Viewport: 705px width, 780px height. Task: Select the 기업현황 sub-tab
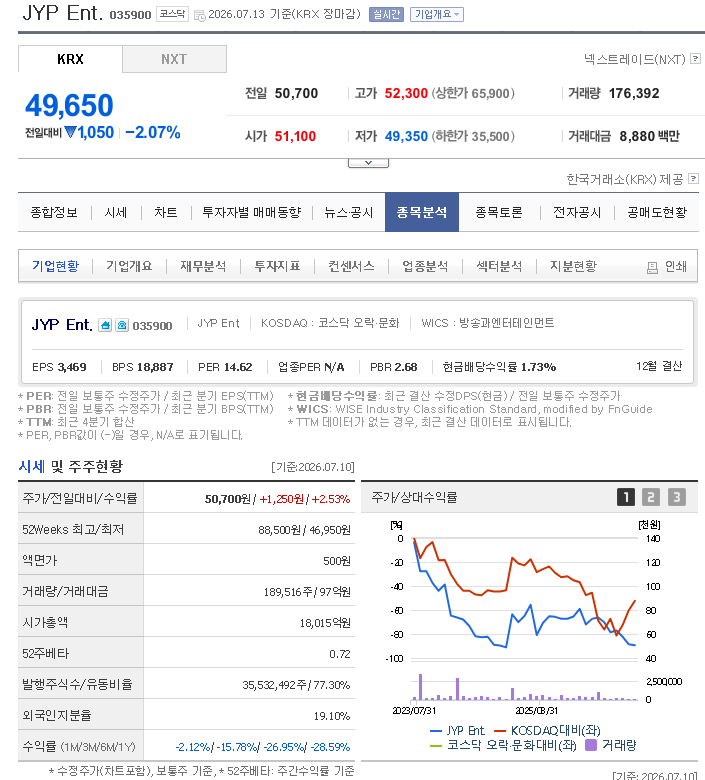55,266
